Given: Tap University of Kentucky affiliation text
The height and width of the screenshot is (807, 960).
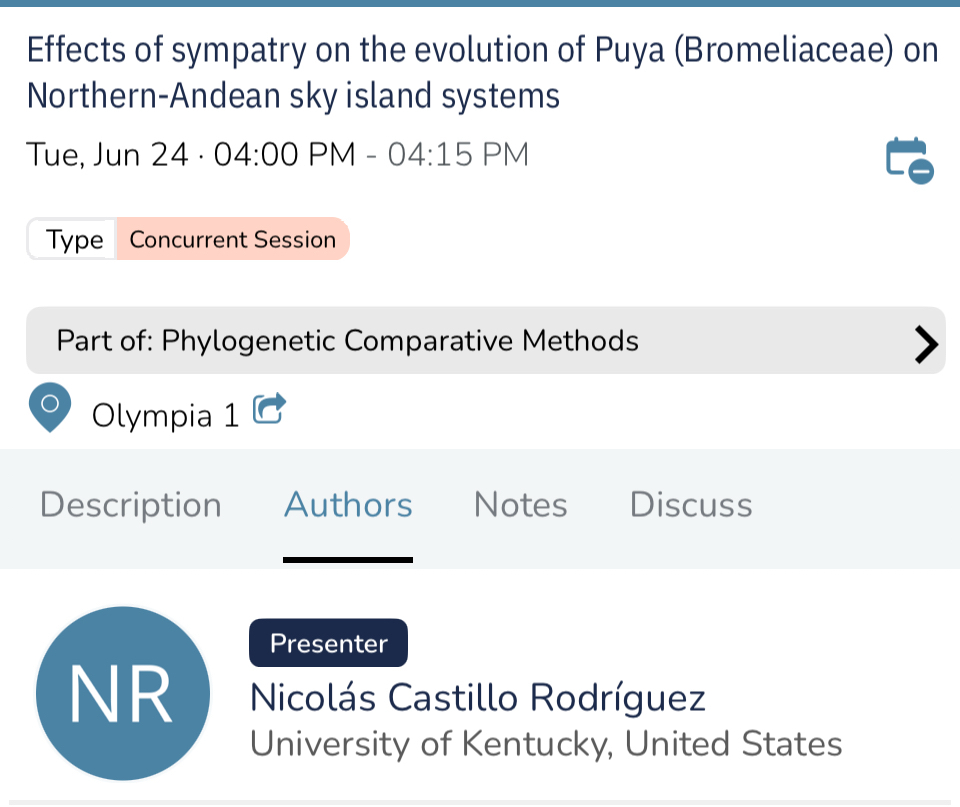Looking at the screenshot, I should pyautogui.click(x=545, y=744).
